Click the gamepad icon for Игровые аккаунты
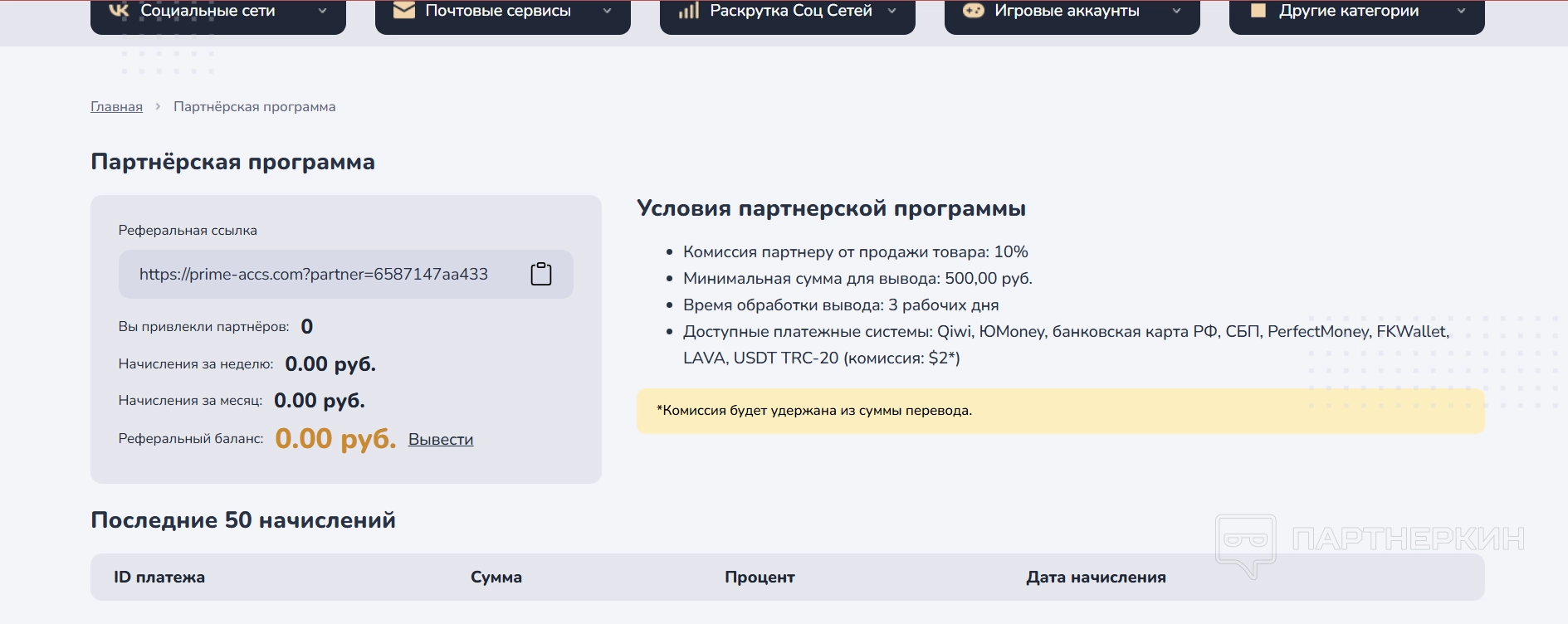1568x624 pixels. tap(974, 10)
